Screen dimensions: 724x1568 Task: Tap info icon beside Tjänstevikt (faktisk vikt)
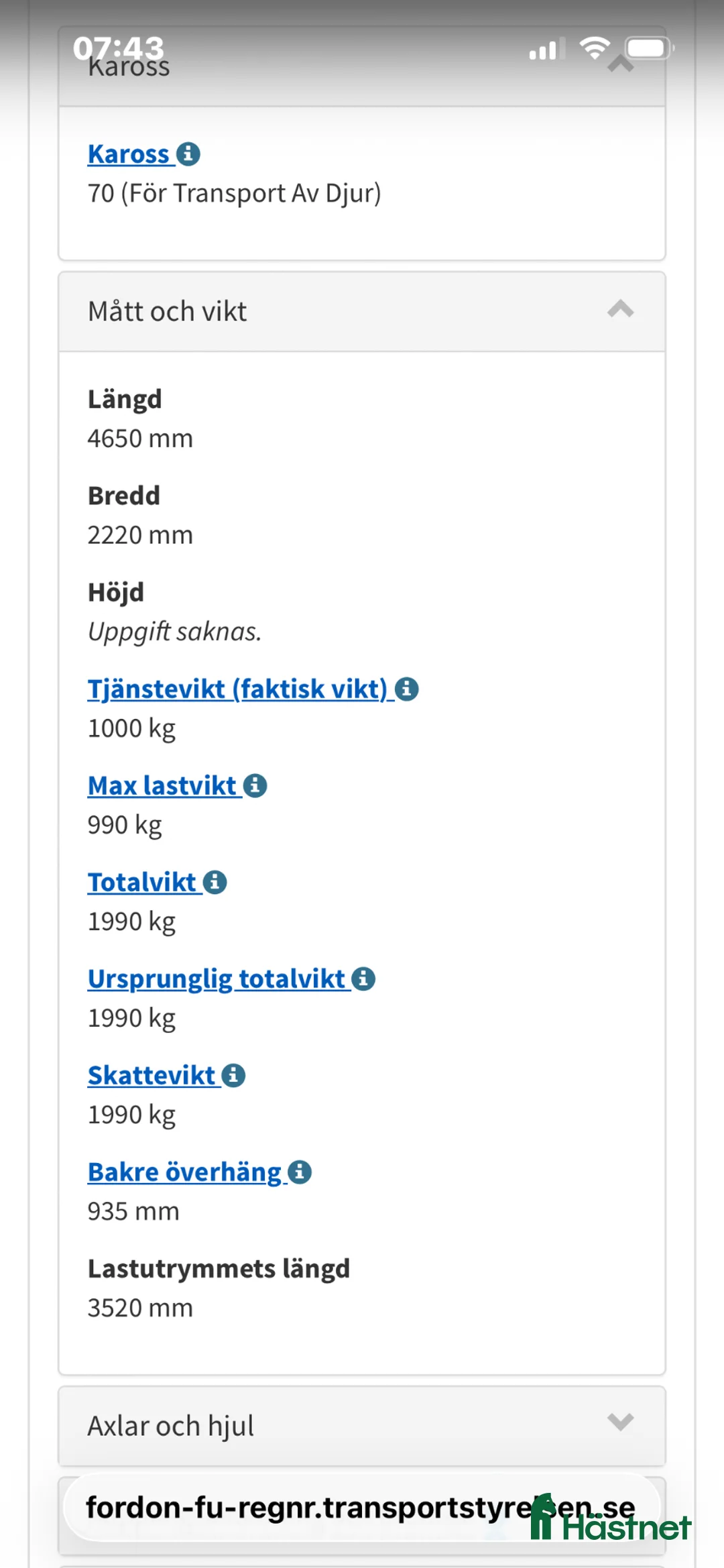pyautogui.click(x=407, y=689)
